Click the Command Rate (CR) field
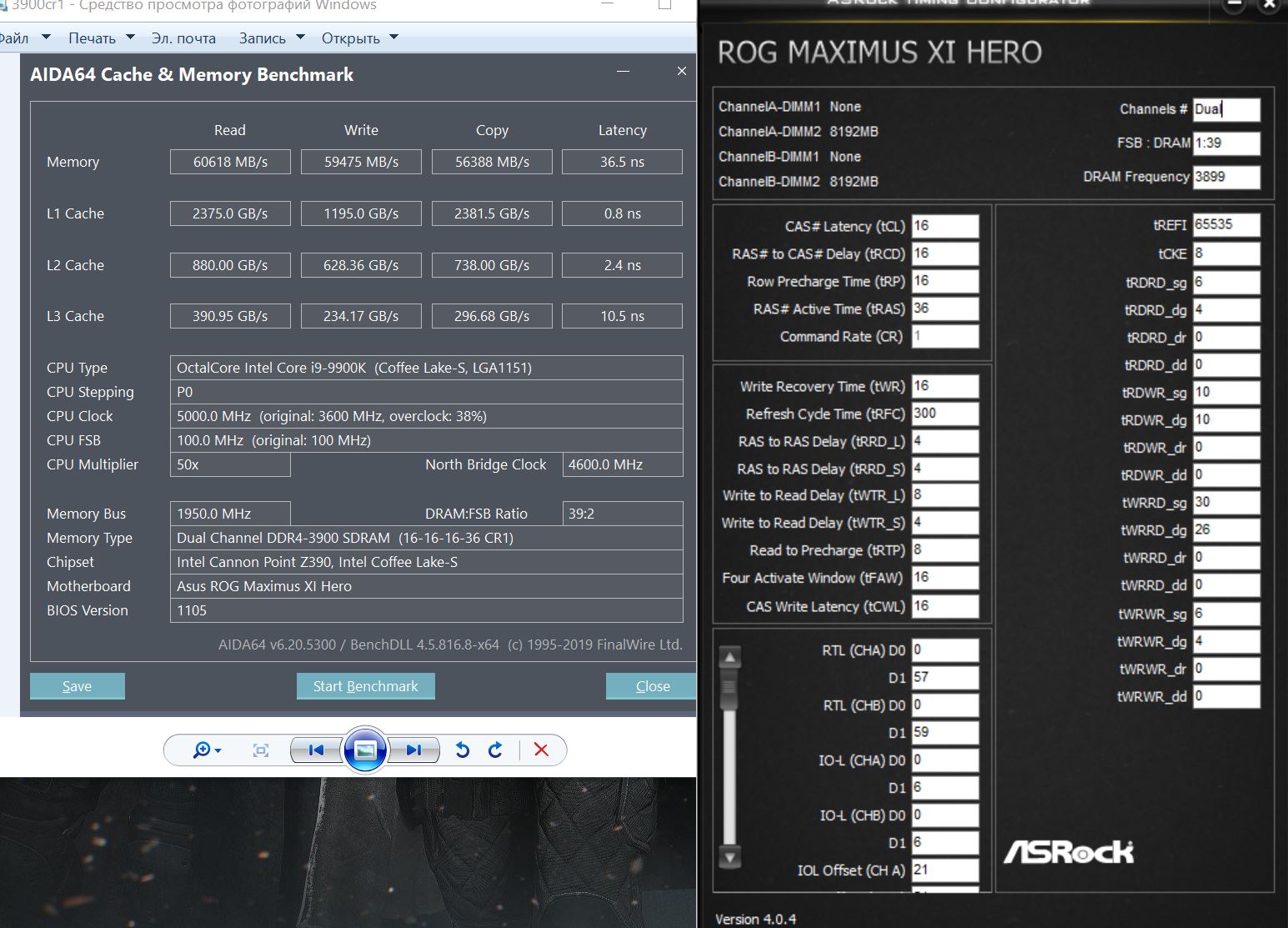The height and width of the screenshot is (928, 1288). tap(945, 336)
